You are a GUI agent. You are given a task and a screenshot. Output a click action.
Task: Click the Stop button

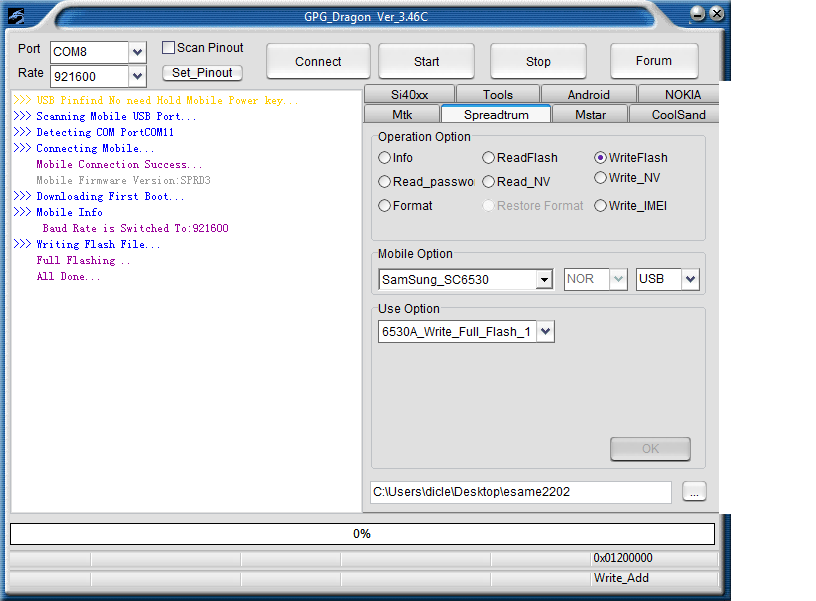(x=538, y=61)
